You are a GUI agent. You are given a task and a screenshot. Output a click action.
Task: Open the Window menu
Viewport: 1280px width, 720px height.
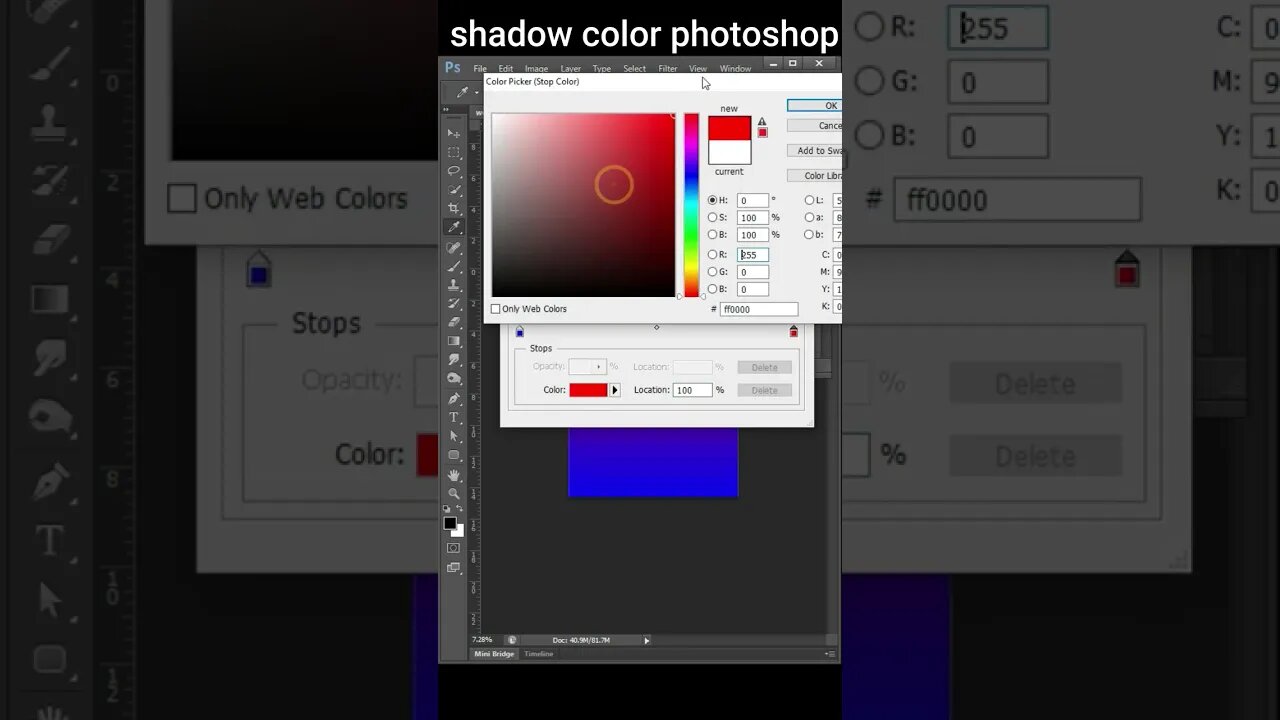735,69
